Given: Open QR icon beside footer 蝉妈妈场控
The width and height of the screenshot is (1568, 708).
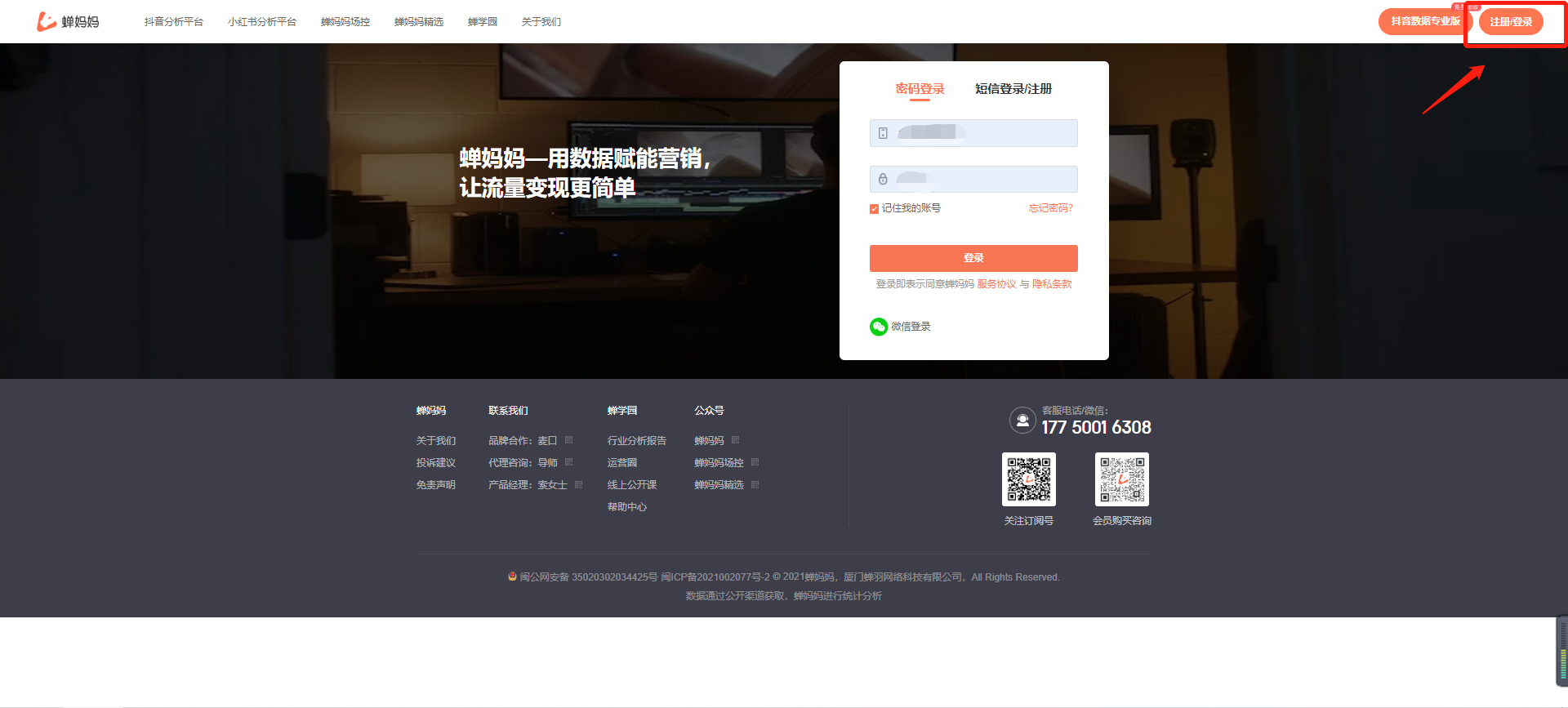Looking at the screenshot, I should click(755, 462).
